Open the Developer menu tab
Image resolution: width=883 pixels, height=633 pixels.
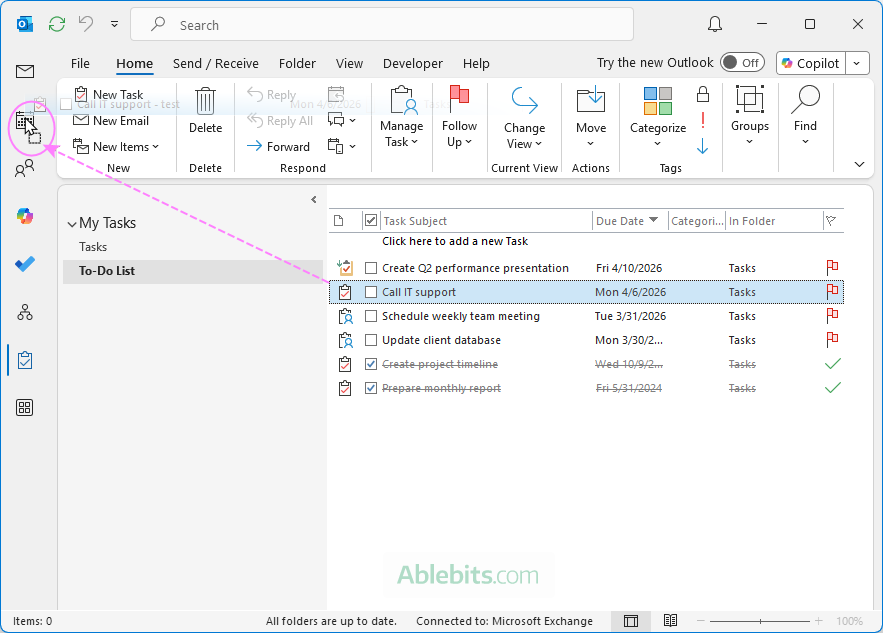pos(412,63)
